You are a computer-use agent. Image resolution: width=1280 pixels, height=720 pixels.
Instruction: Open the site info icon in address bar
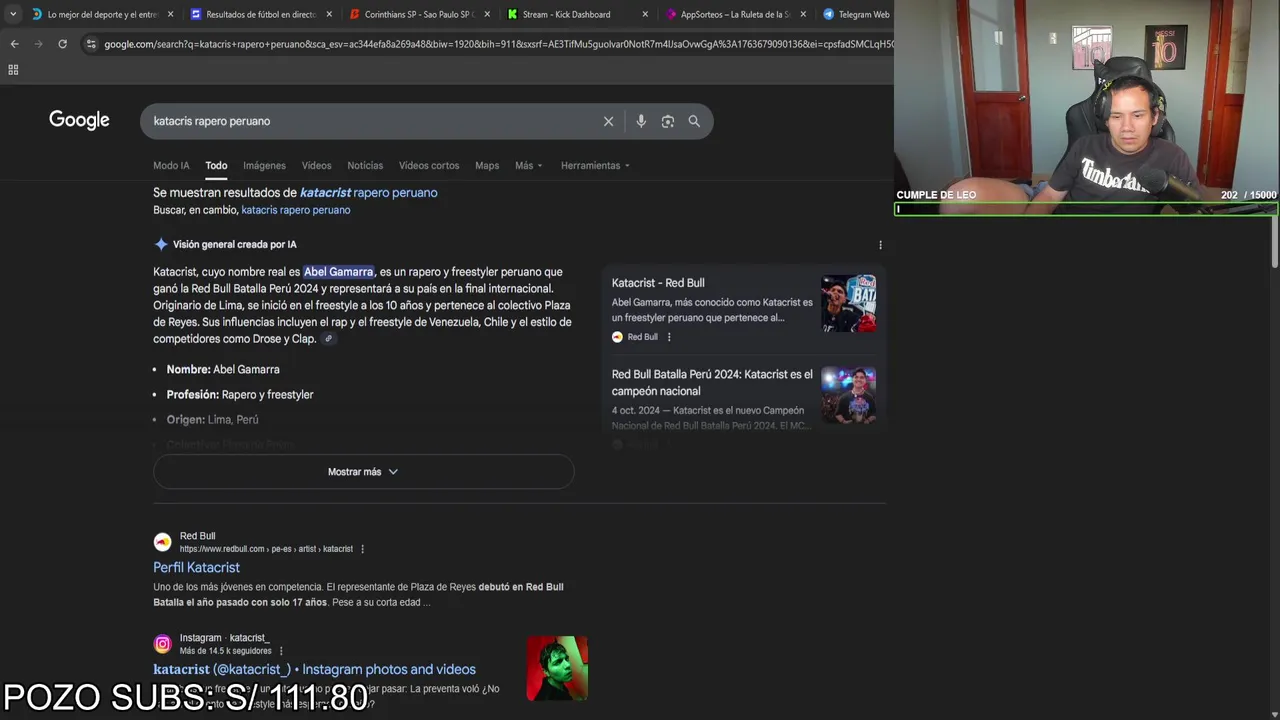click(91, 44)
